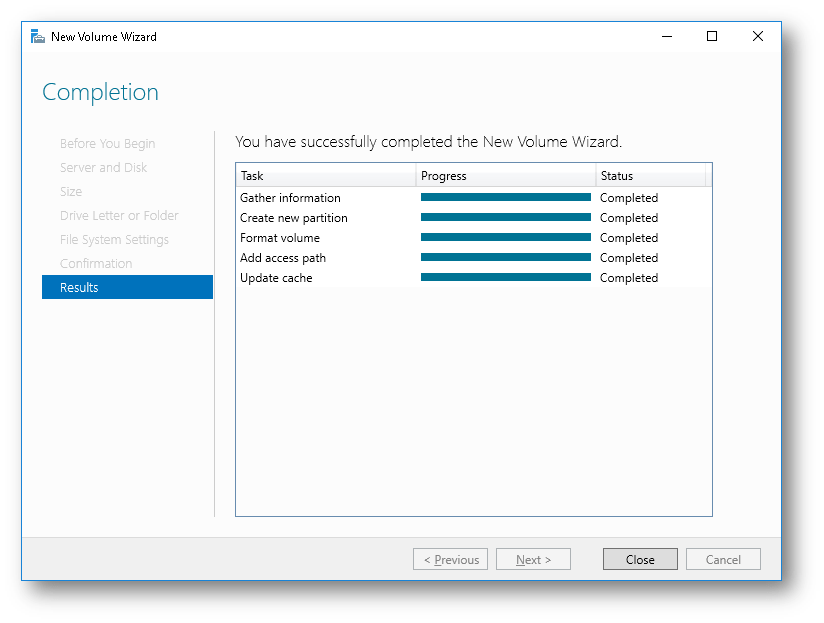Click the Server and Disk step
This screenshot has height=623, width=824.
[x=103, y=167]
